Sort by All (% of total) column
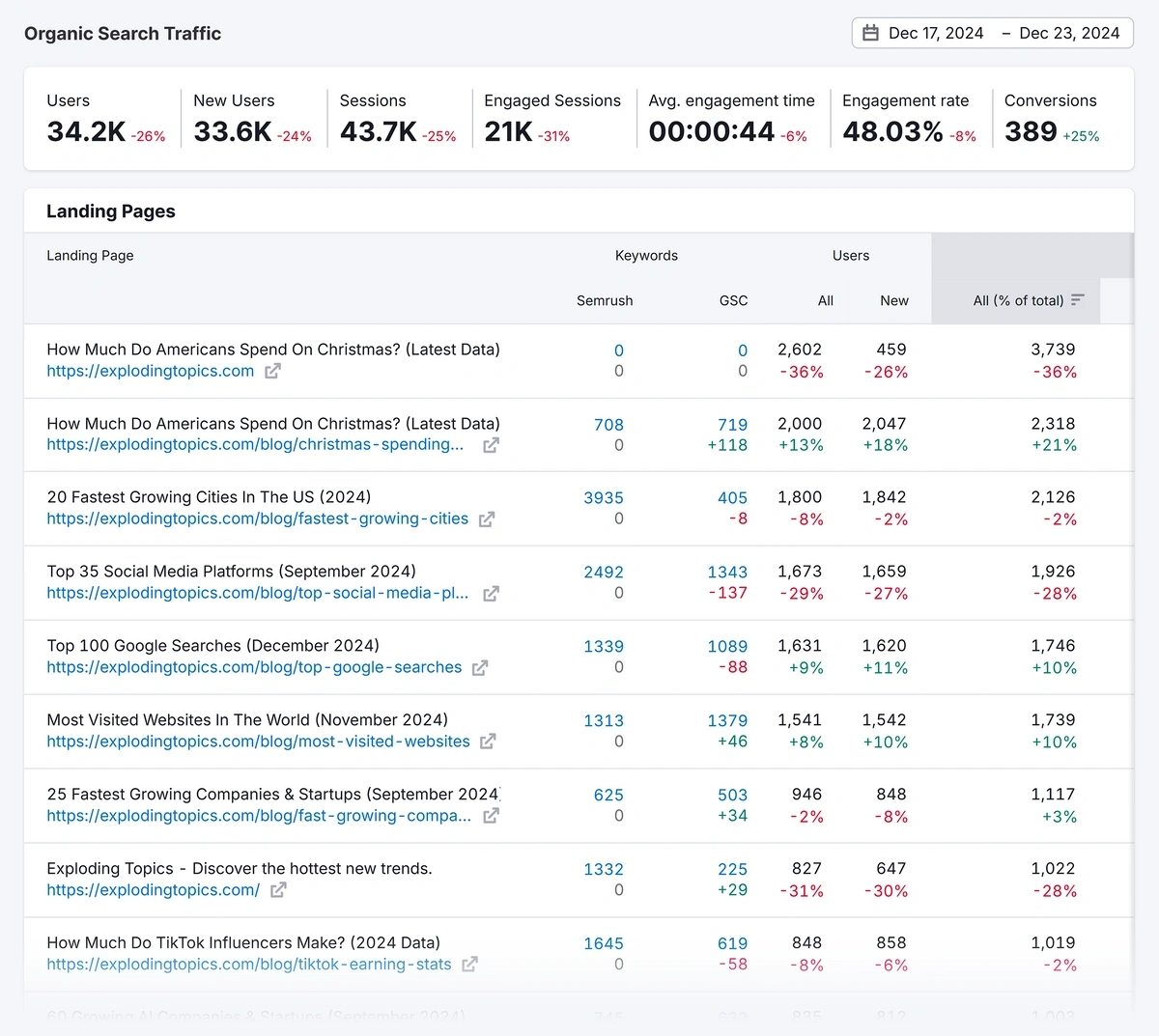This screenshot has width=1159, height=1036. (x=1018, y=300)
